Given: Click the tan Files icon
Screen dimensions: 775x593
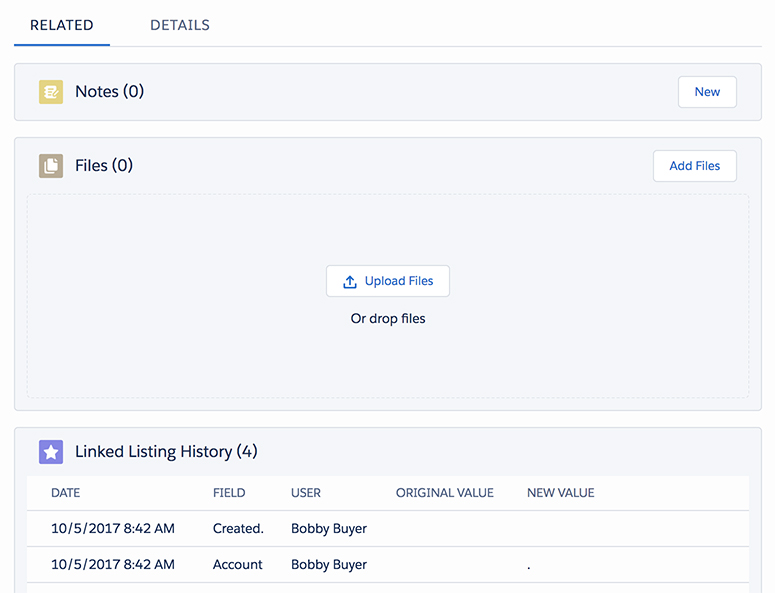Looking at the screenshot, I should click(51, 166).
